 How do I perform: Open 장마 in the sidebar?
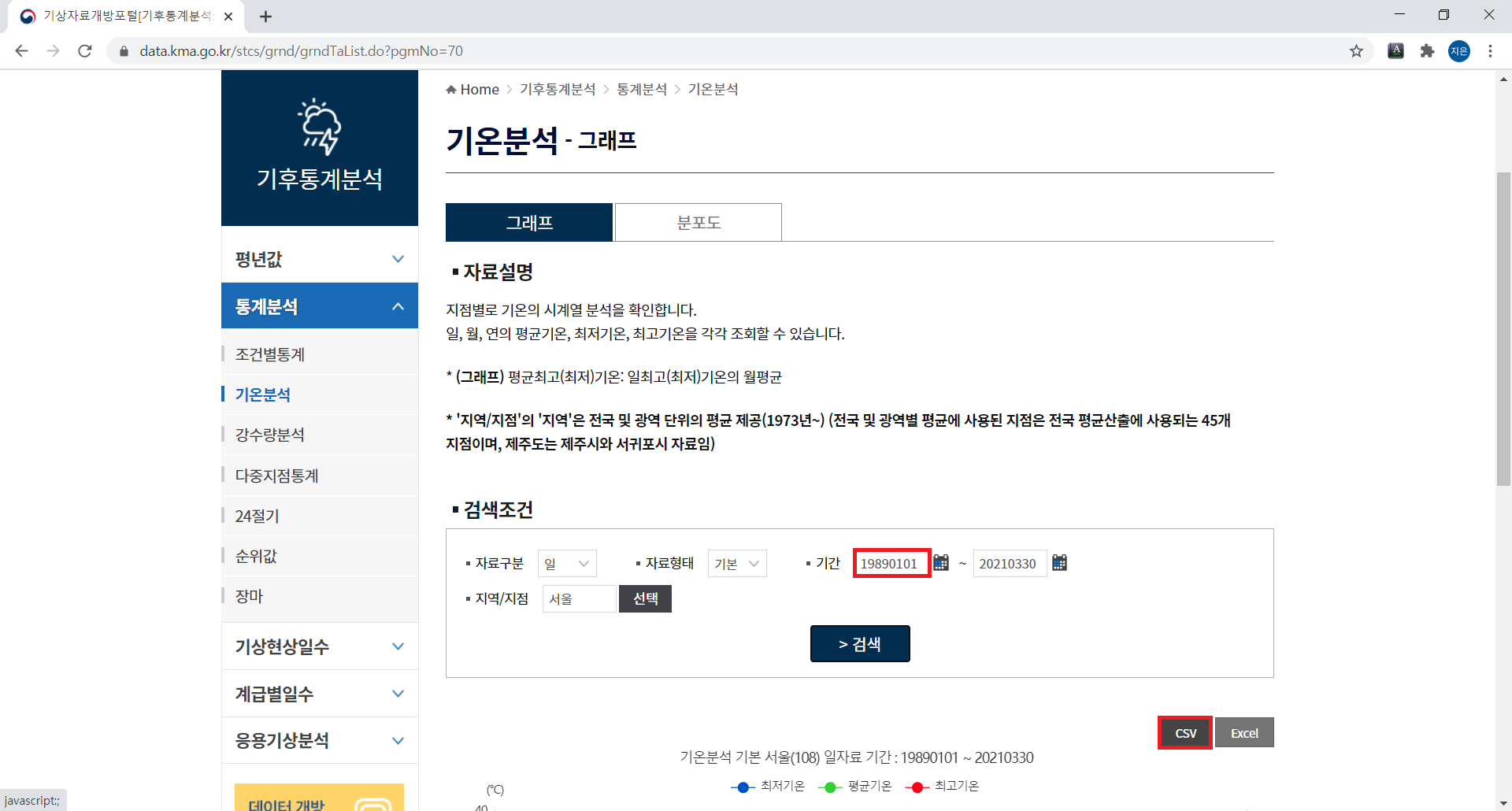(x=250, y=596)
